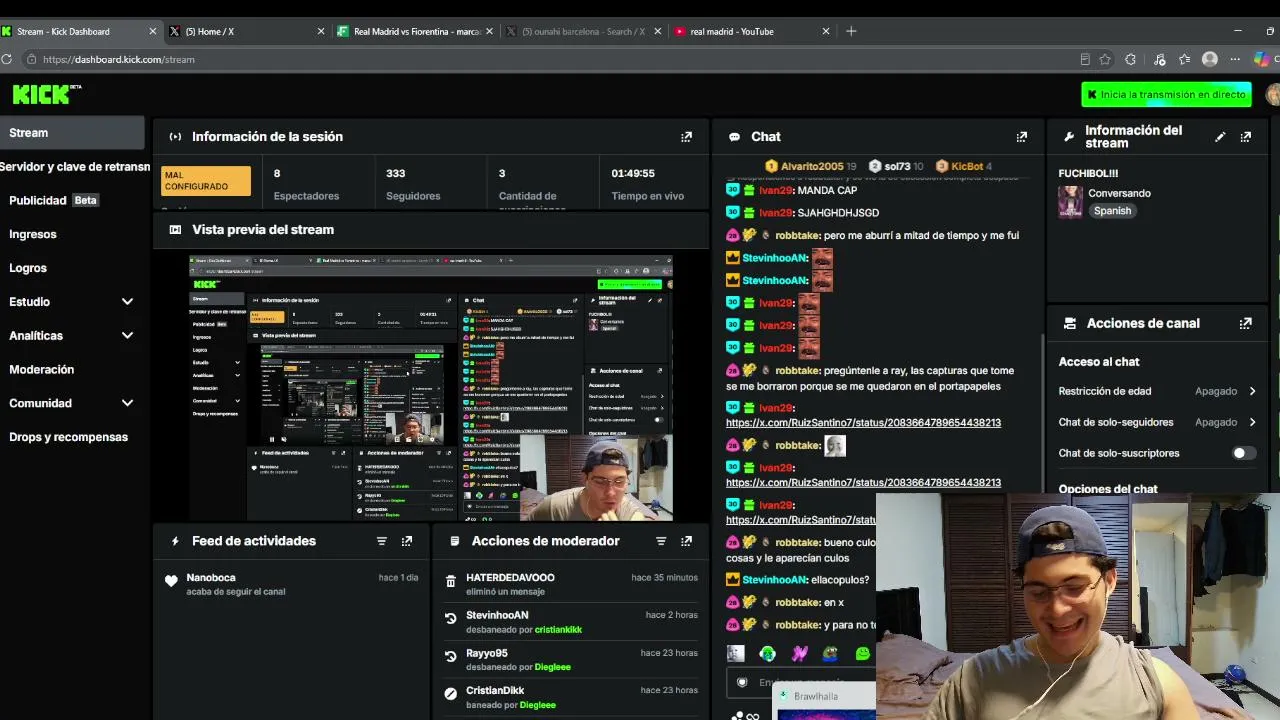Image resolution: width=1280 pixels, height=720 pixels.
Task: Click cristiankikk moderator name link
Action: pyautogui.click(x=558, y=630)
